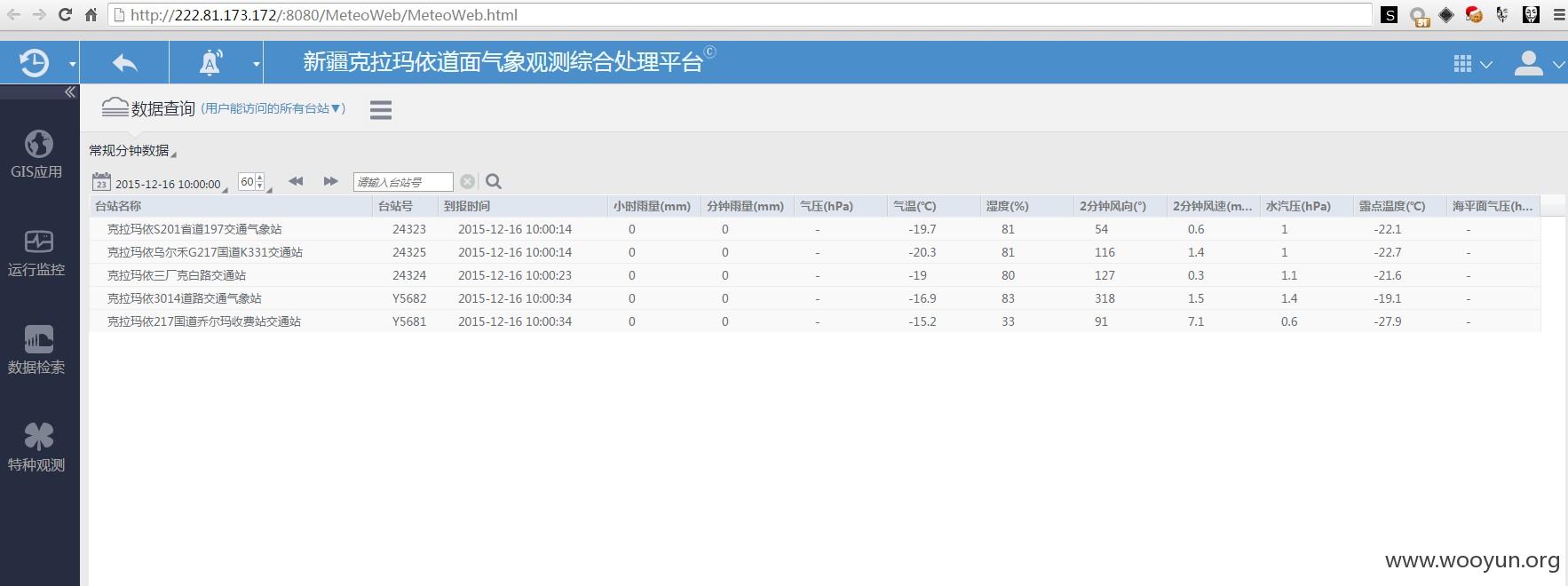Click the 请输入台站号 search field
The width and height of the screenshot is (1568, 586).
tap(403, 182)
